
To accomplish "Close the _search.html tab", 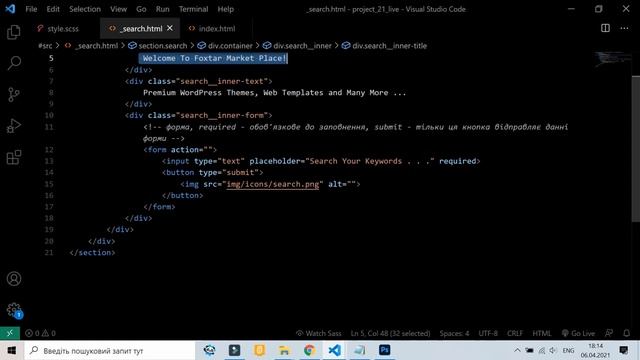I will 170,28.
